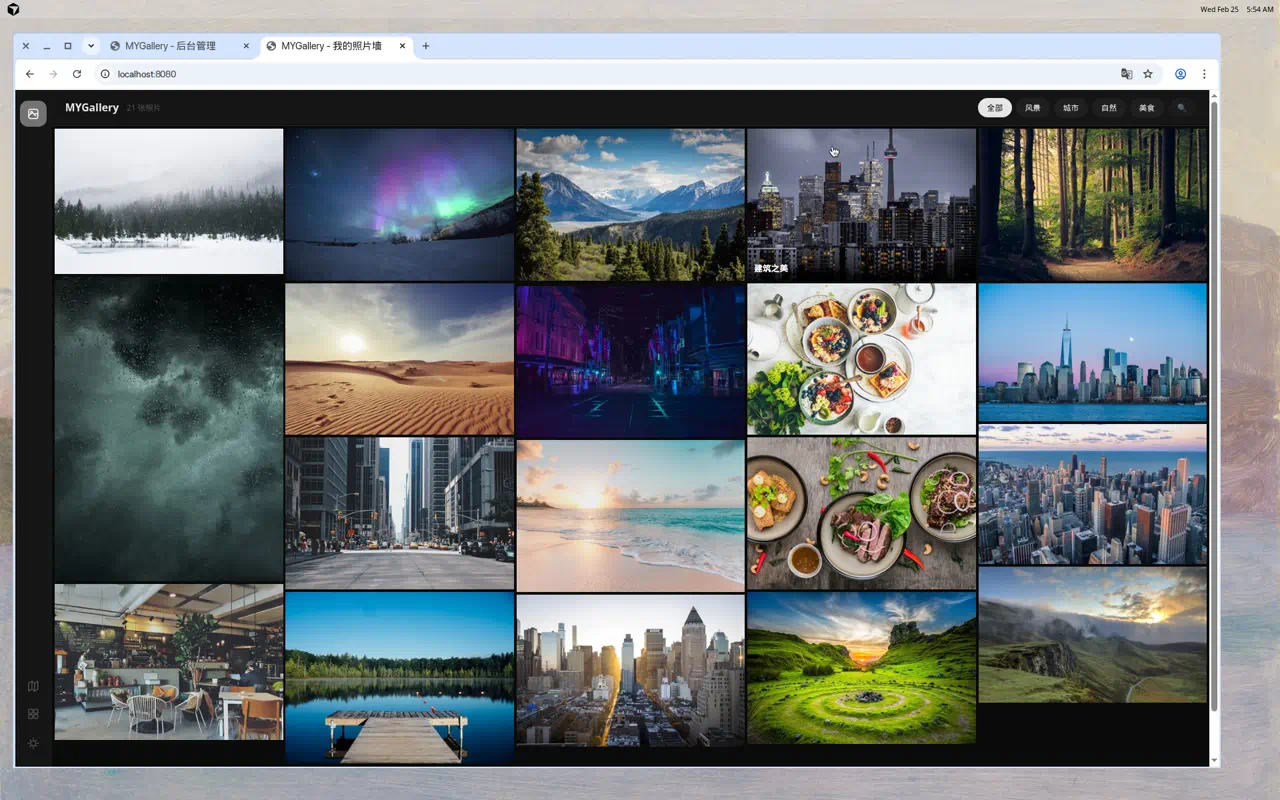Select the 全部 filter pill
Viewport: 1280px width, 800px height.
click(x=994, y=108)
